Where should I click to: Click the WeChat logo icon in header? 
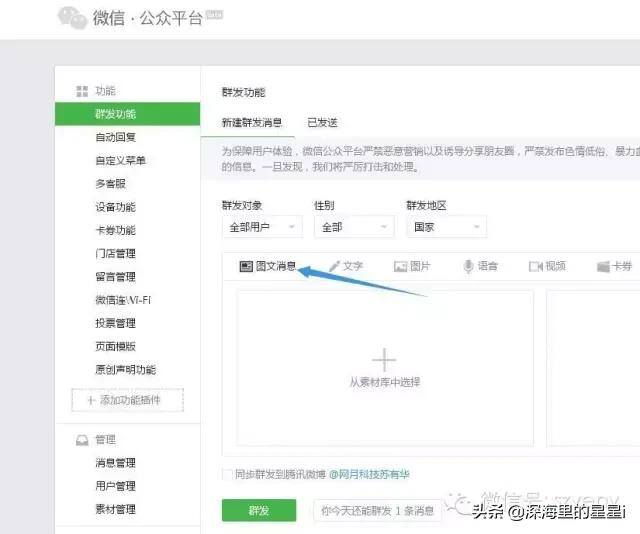(x=72, y=18)
